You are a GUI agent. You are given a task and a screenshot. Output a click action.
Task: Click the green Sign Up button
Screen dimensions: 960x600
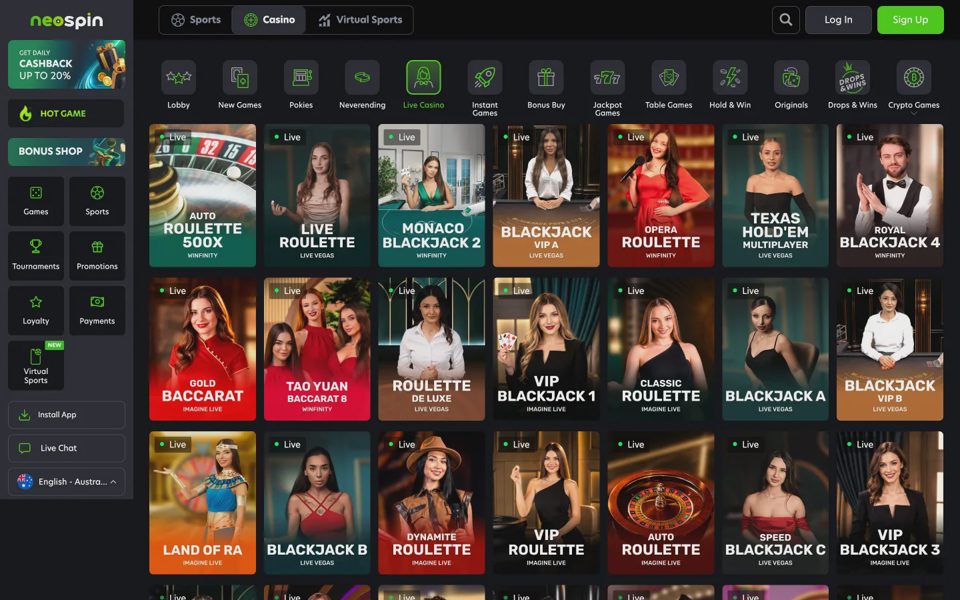coord(910,20)
